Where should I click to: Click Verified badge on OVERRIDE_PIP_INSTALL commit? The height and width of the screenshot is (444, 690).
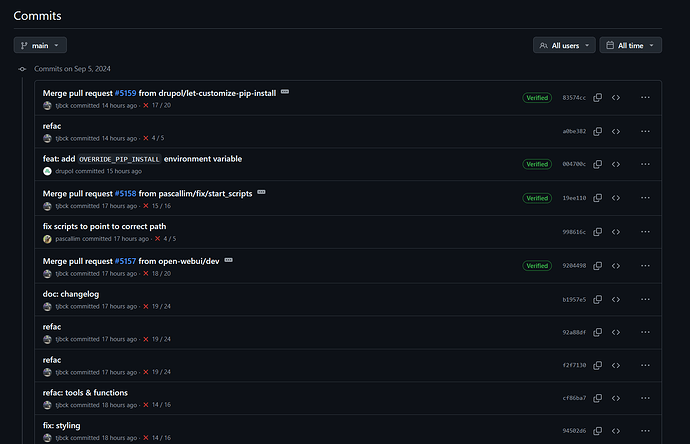coord(537,164)
